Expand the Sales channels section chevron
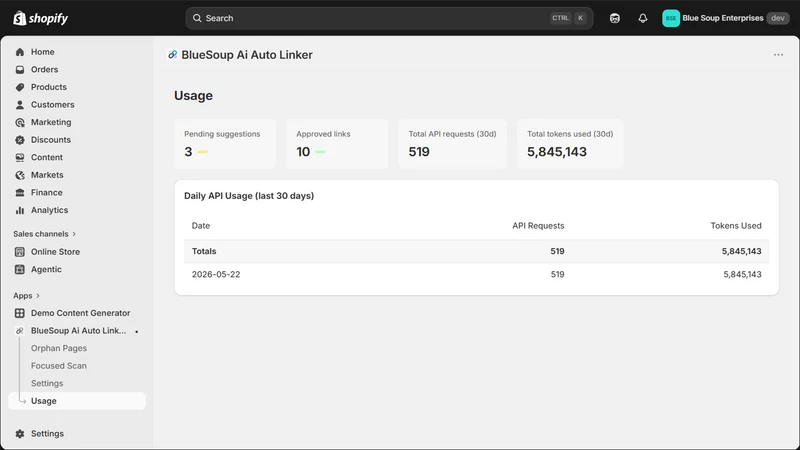 pos(74,234)
